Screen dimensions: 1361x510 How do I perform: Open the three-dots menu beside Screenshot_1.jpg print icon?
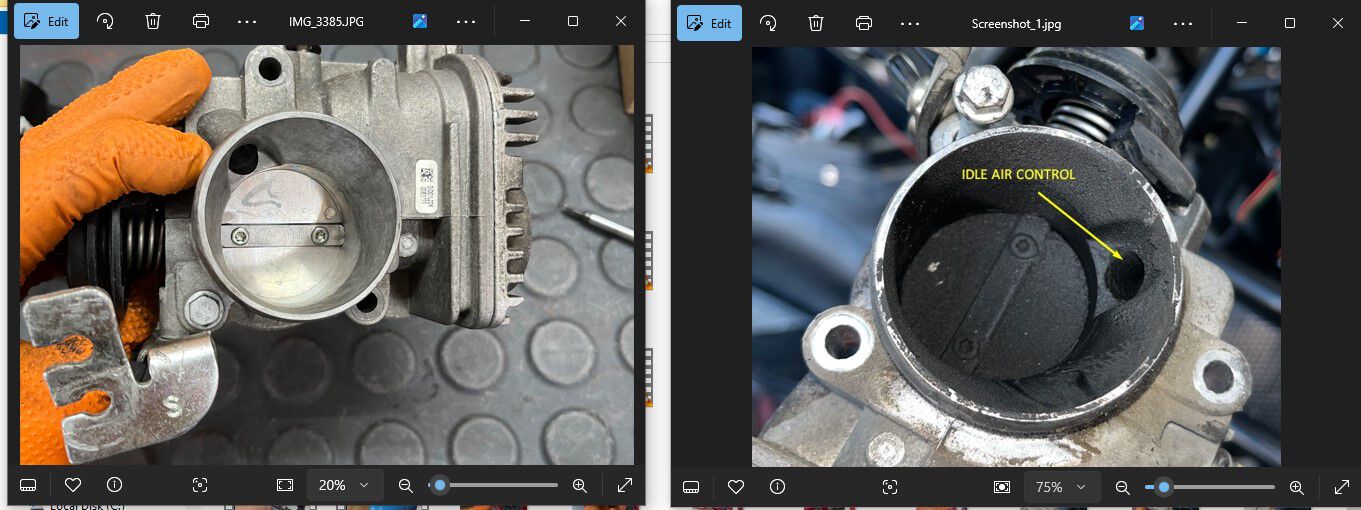point(910,23)
